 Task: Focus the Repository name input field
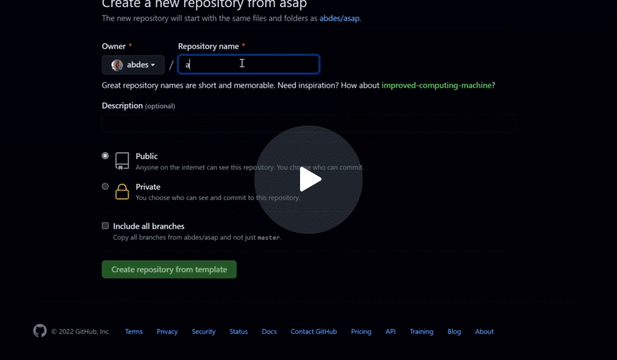tap(249, 64)
